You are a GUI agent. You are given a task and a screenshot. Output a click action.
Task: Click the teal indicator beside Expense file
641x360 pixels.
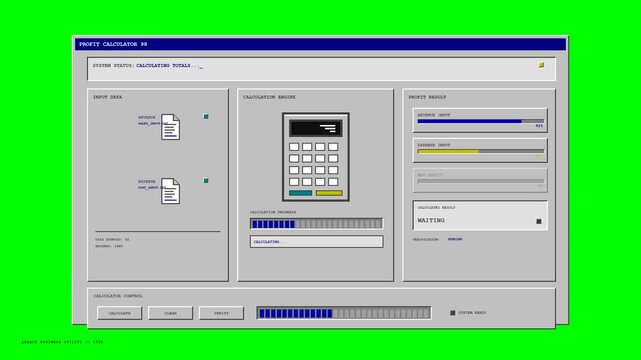[206, 181]
